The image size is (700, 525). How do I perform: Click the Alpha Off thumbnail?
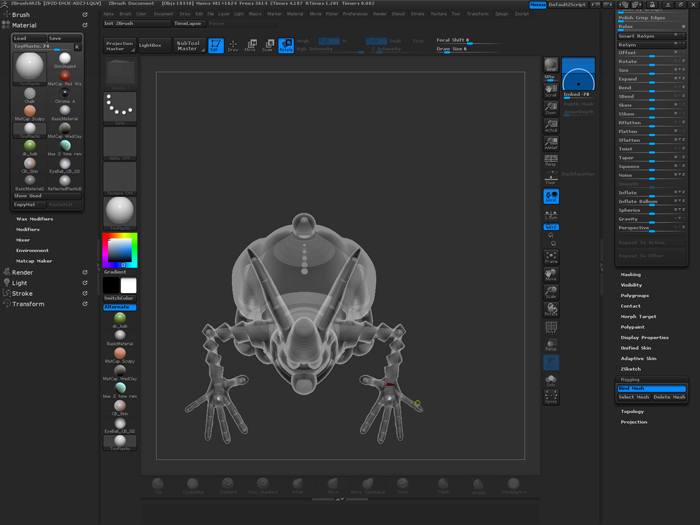(120, 144)
